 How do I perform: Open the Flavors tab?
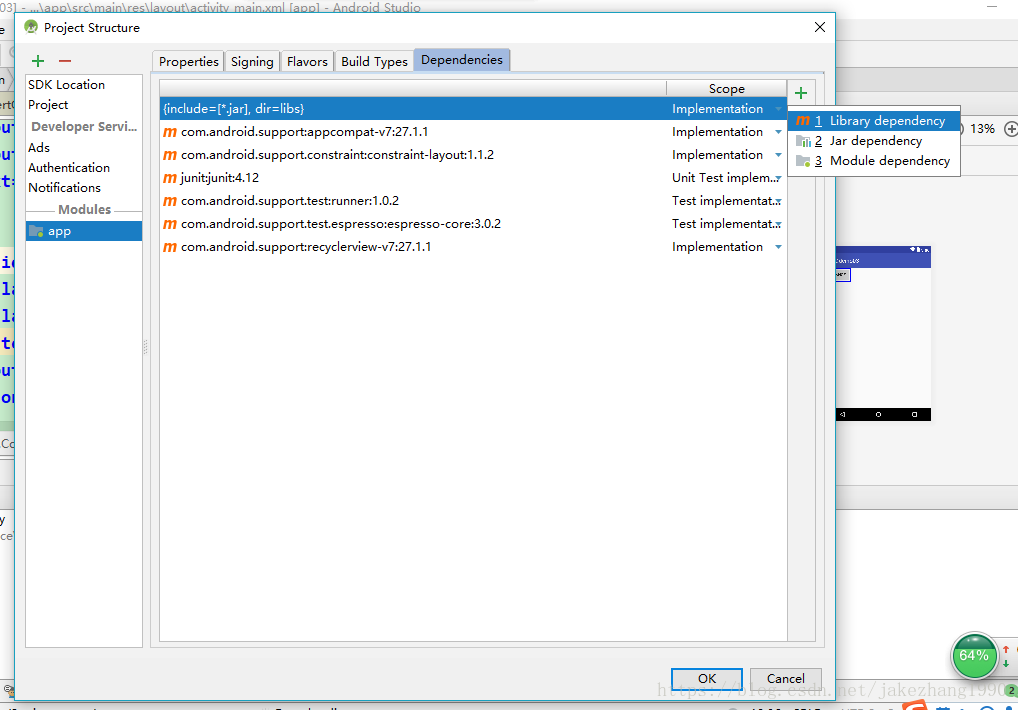(307, 62)
